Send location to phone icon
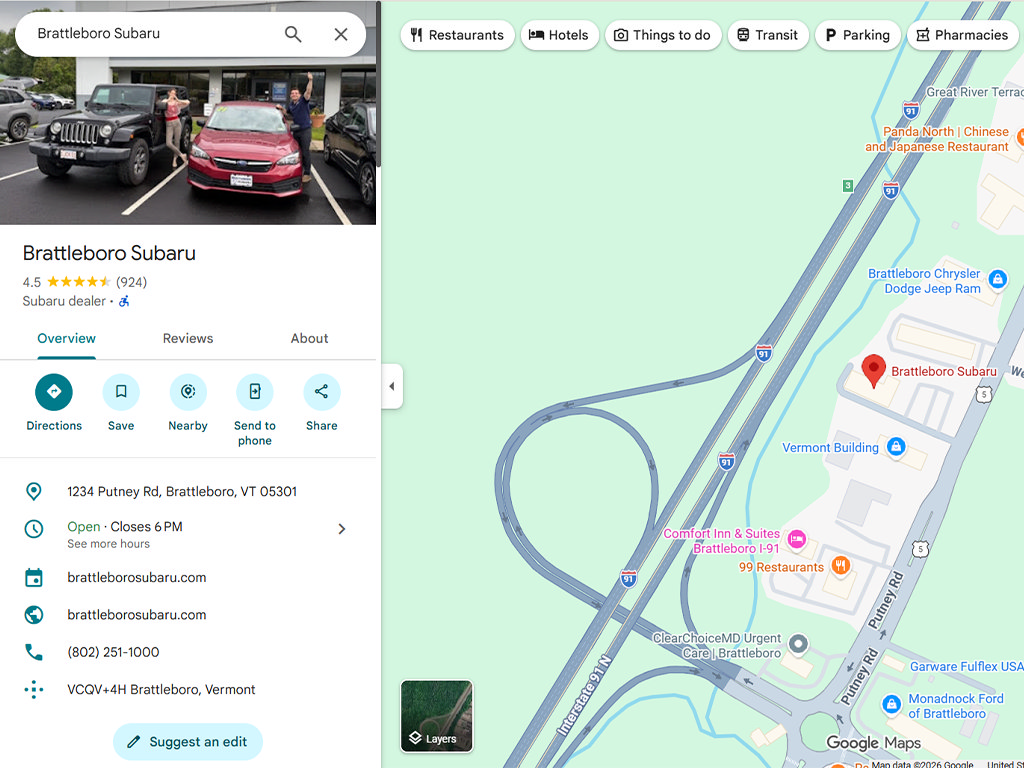Image resolution: width=1024 pixels, height=768 pixels. [x=255, y=392]
